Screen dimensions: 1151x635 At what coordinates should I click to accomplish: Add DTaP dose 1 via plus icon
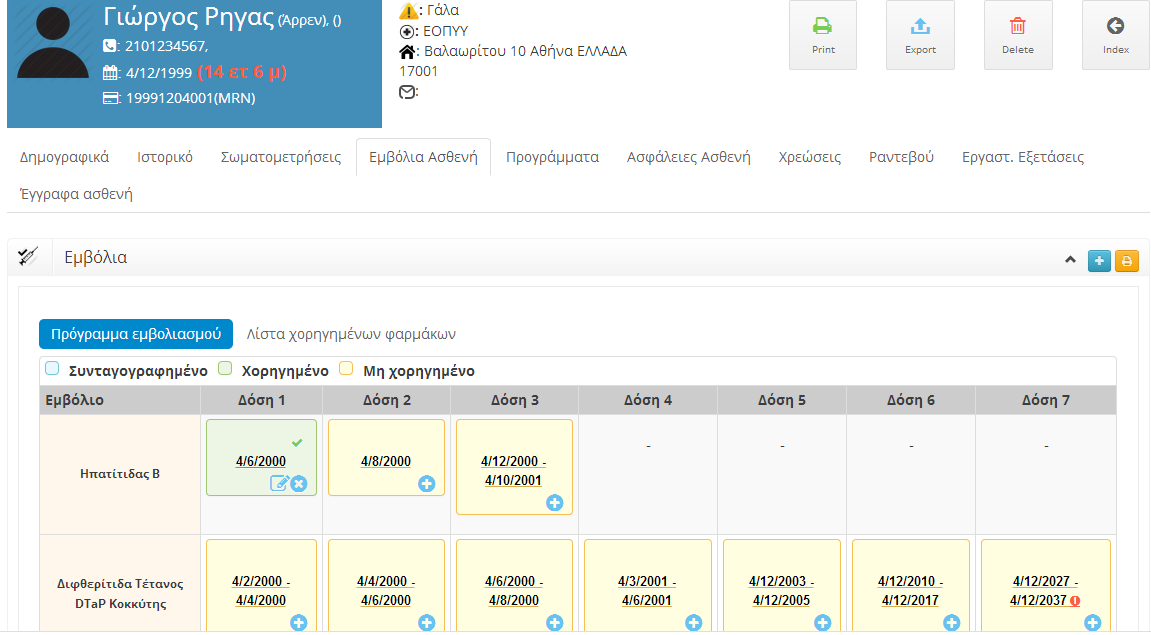click(299, 623)
